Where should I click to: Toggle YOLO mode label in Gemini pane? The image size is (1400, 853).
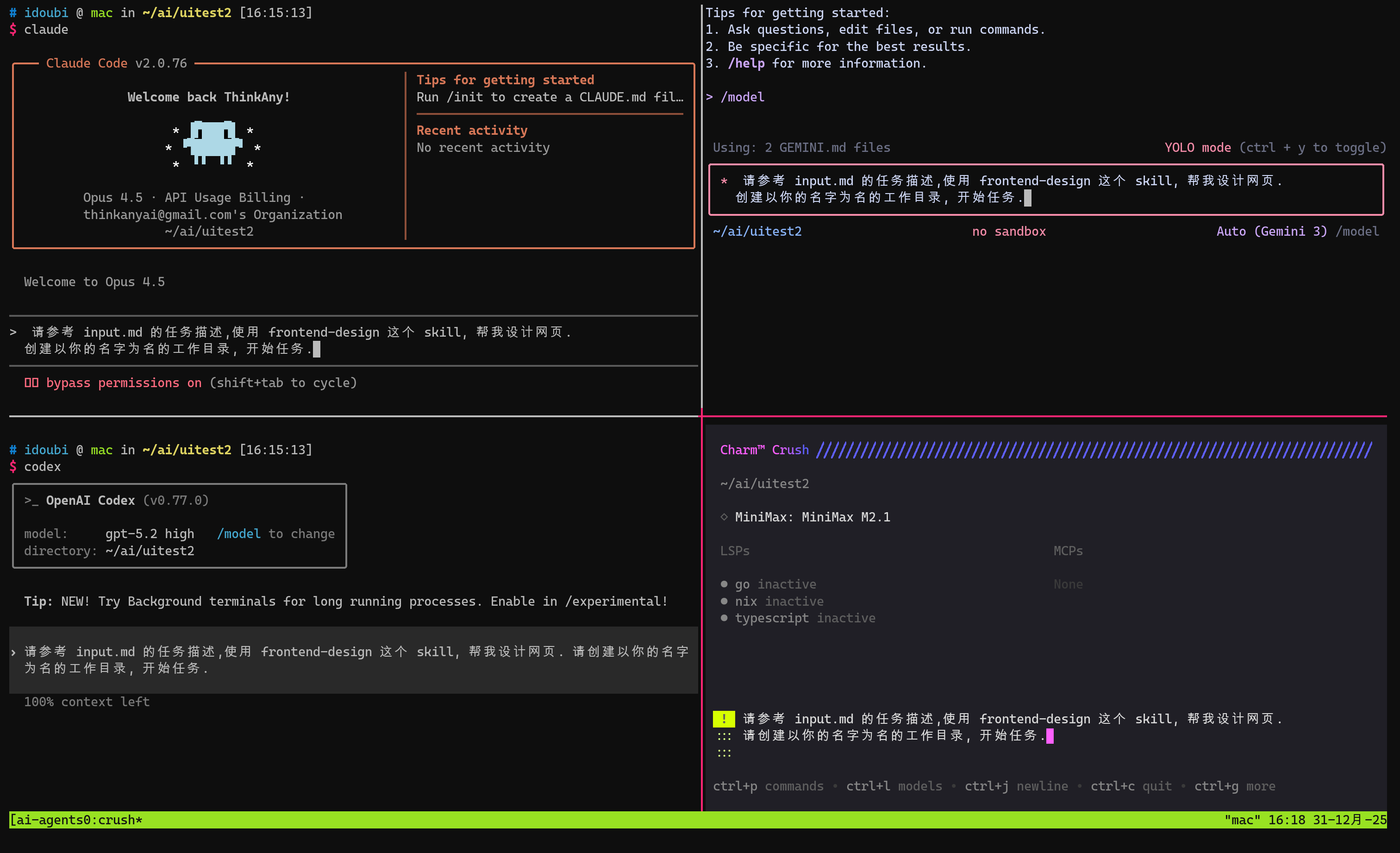pyautogui.click(x=1197, y=148)
